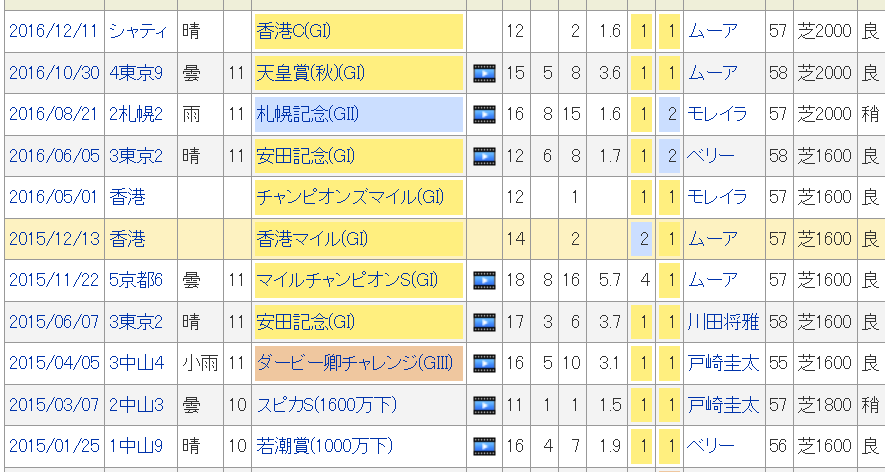Open the シャティン venue link
The width and height of the screenshot is (885, 472).
click(x=139, y=31)
